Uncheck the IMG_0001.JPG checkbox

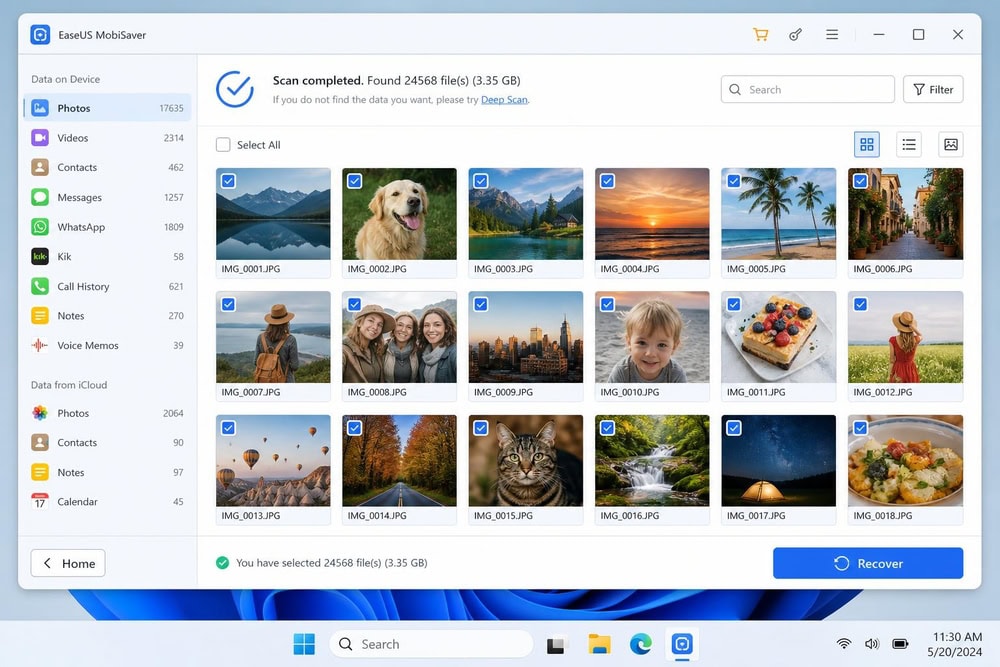pyautogui.click(x=228, y=181)
